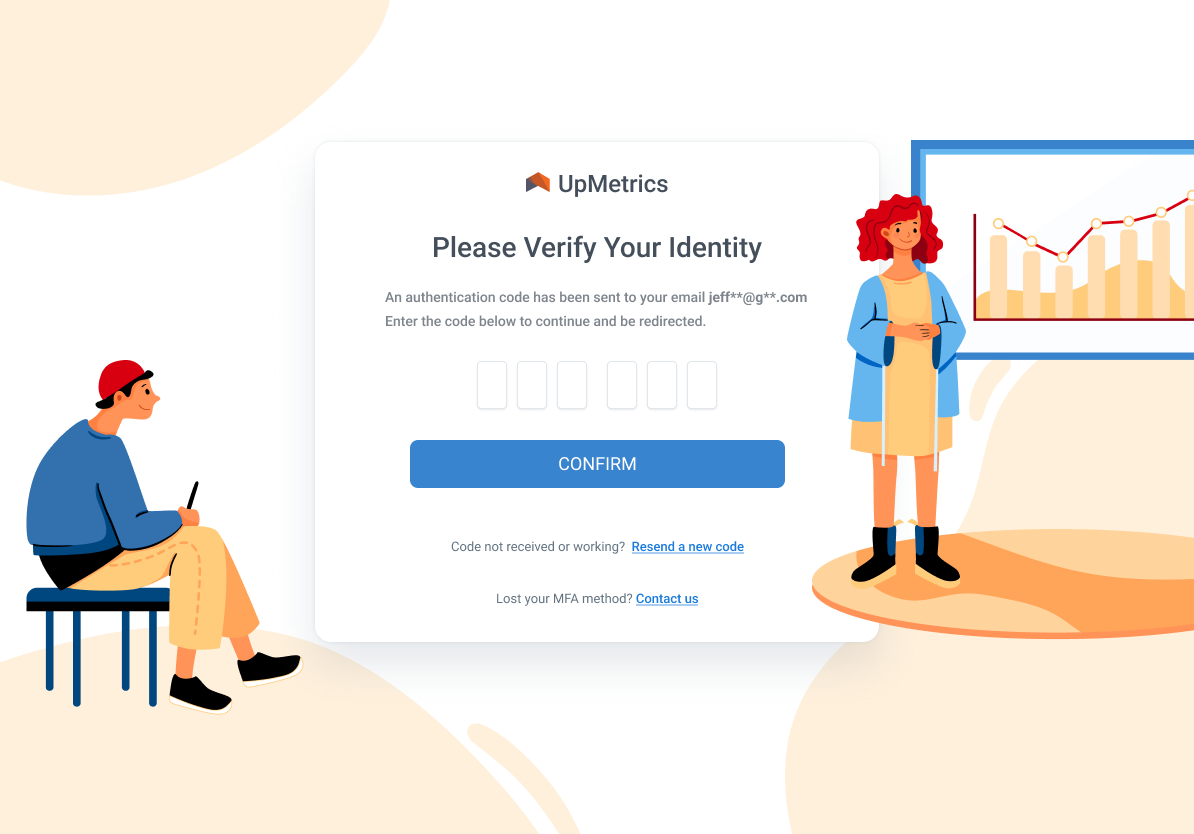Click the UpMetrics brand name text
The height and width of the screenshot is (834, 1194).
click(x=613, y=184)
